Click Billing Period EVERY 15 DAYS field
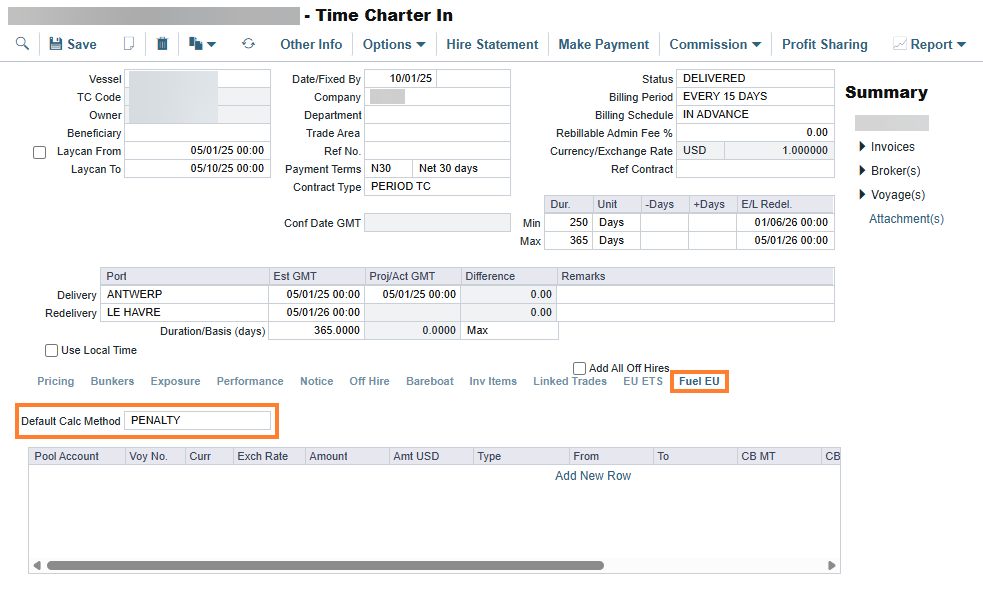The image size is (983, 595). pos(755,97)
